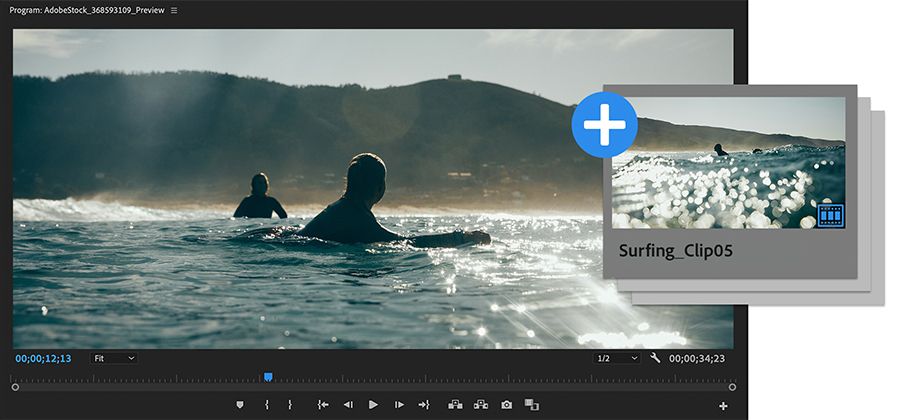Open the wrench settings menu
Screen dimensions: 900x420
[655, 358]
